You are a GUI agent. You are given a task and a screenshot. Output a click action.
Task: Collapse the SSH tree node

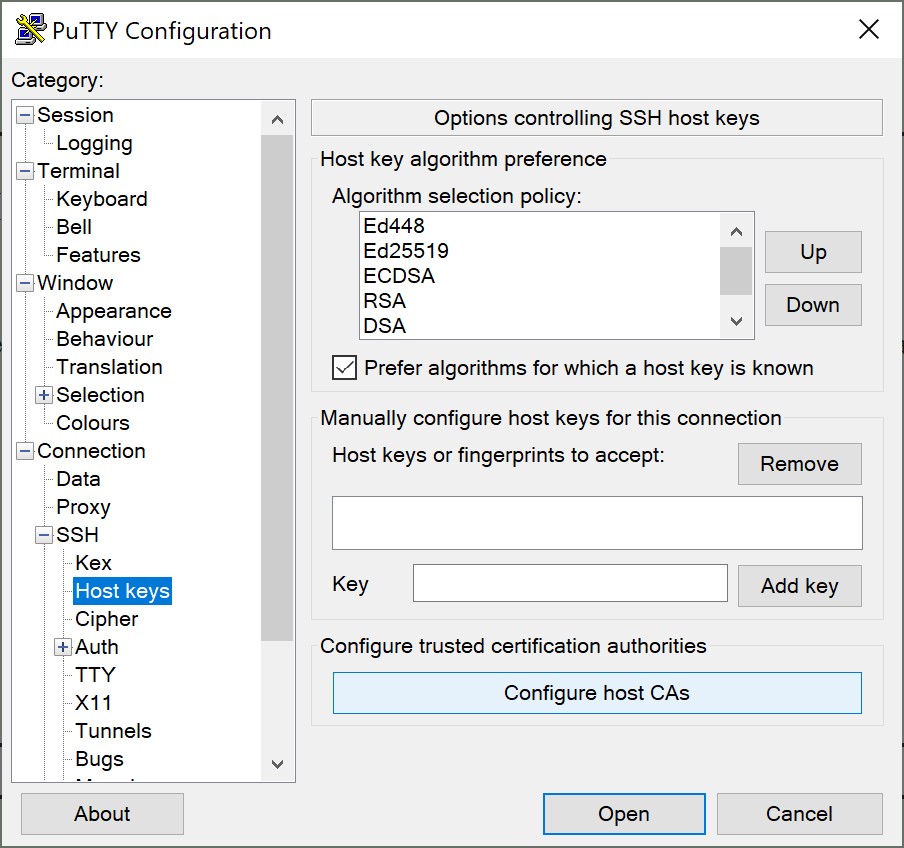tap(44, 535)
